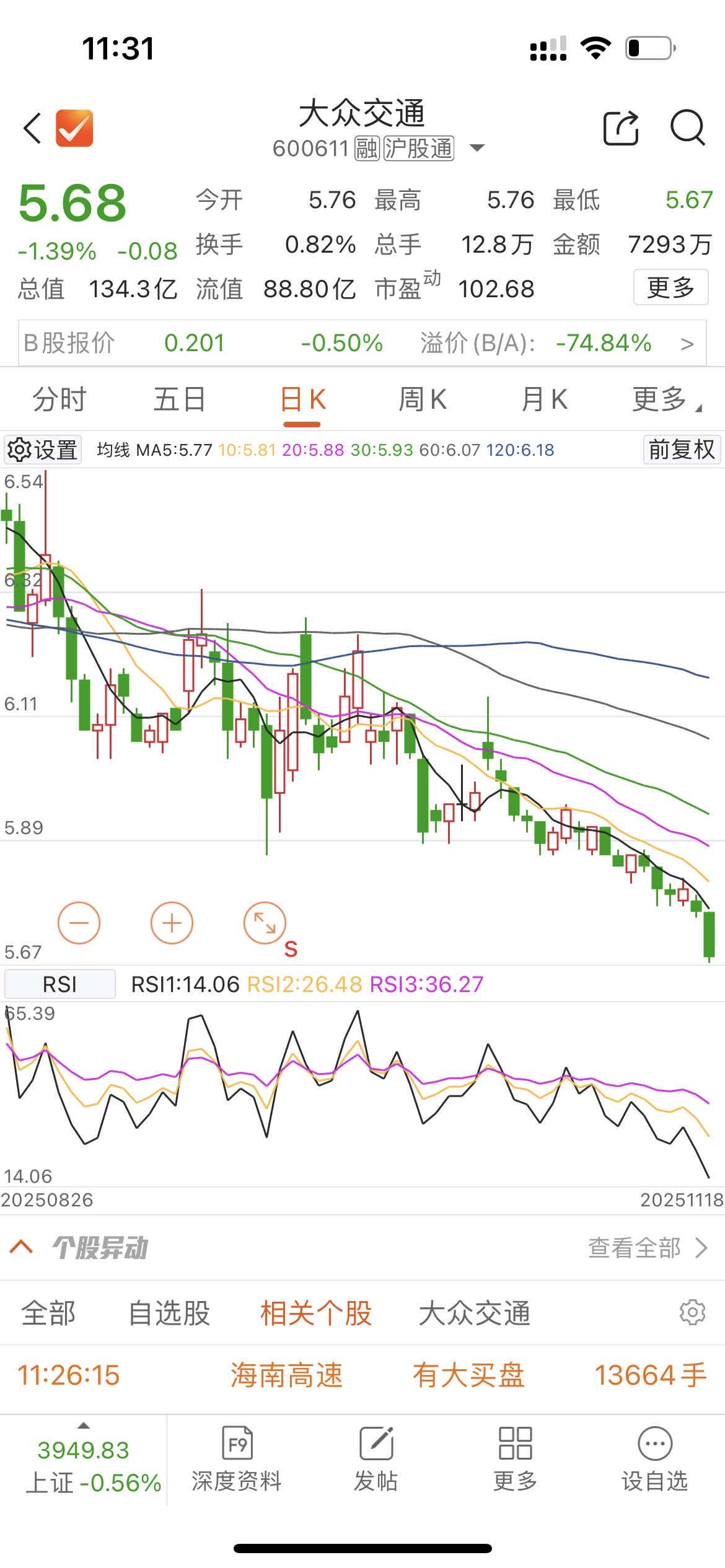Viewport: 725px width, 1568px height.
Task: Select the 日K tab
Action: (302, 399)
